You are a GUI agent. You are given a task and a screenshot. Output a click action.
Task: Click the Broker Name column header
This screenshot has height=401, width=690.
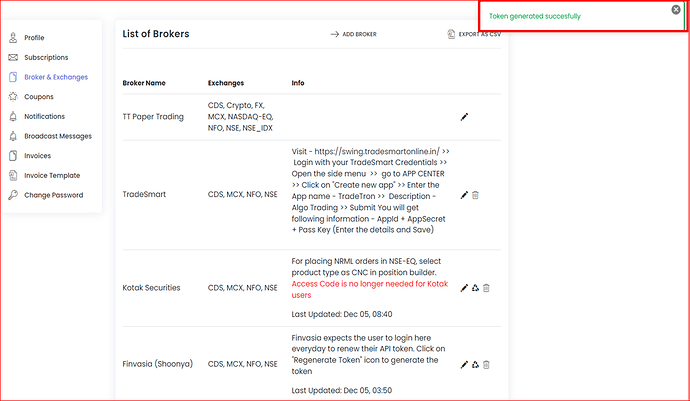click(x=144, y=83)
